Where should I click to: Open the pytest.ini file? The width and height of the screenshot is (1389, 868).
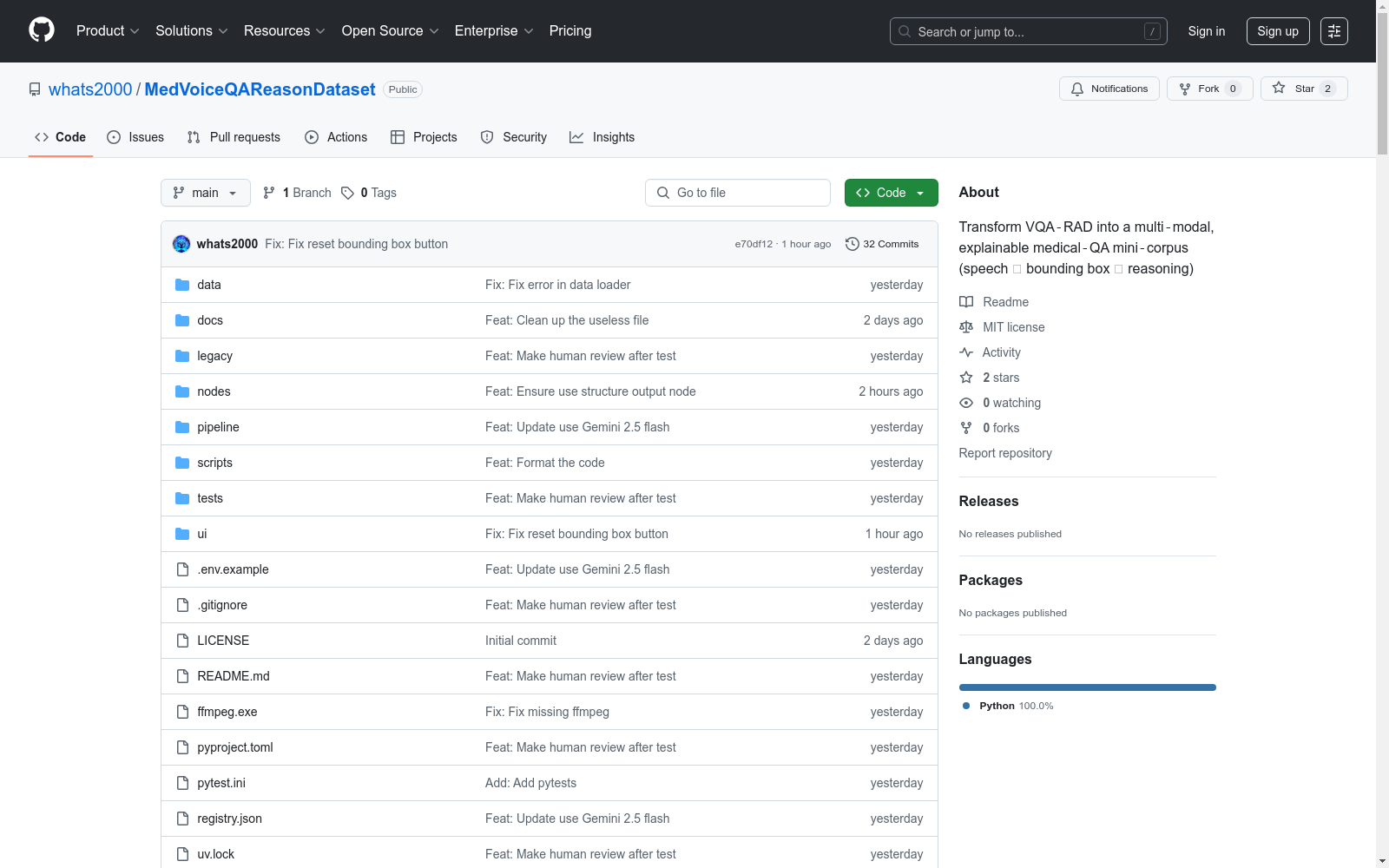coord(221,783)
